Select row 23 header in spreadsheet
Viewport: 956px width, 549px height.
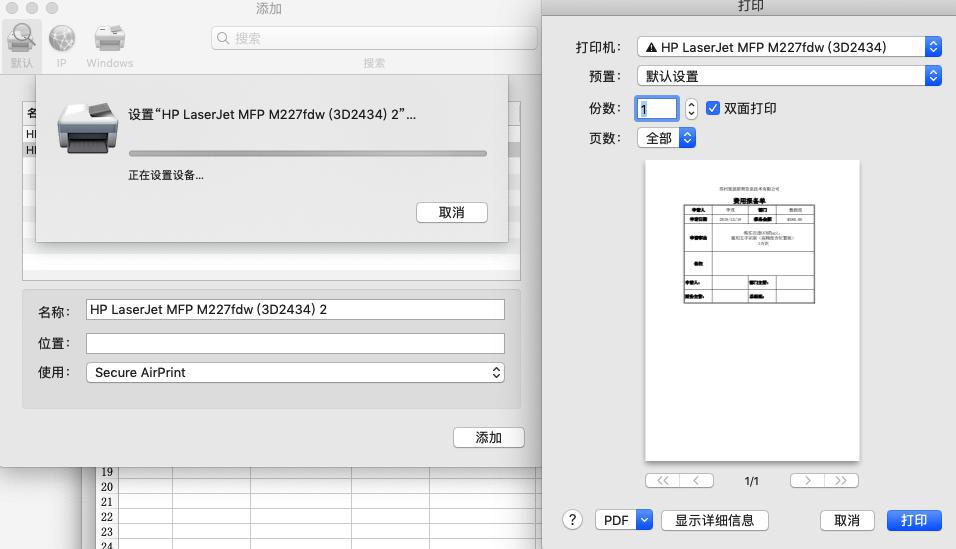click(x=107, y=531)
